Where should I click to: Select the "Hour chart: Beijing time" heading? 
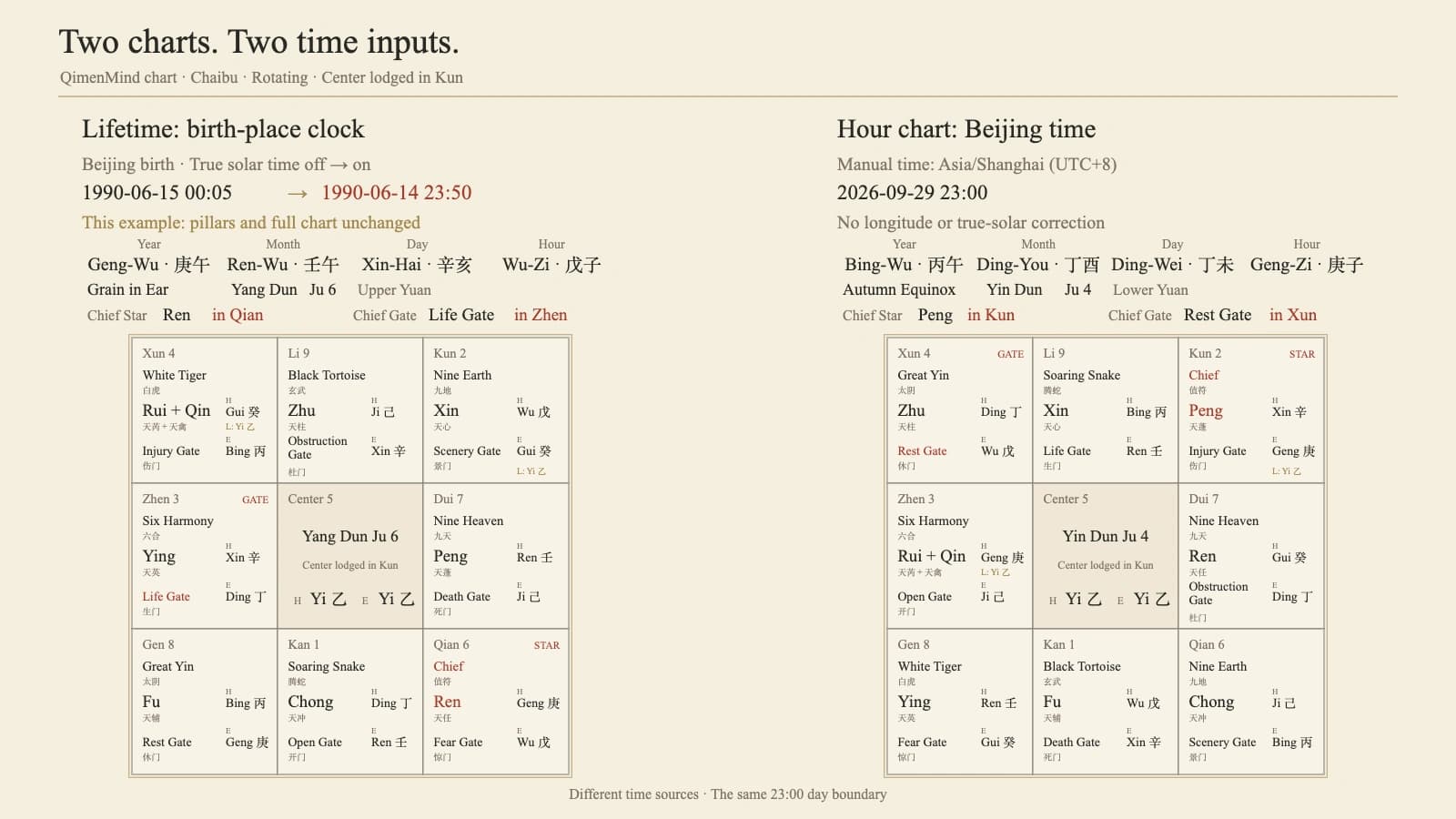point(966,129)
